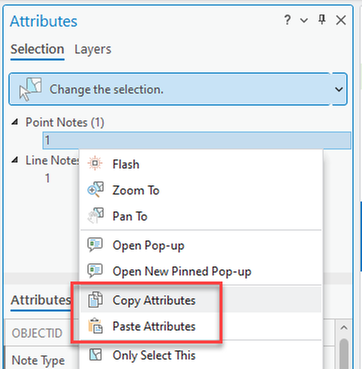
Task: Select feature 1 under Line Notes
Action: pos(48,178)
